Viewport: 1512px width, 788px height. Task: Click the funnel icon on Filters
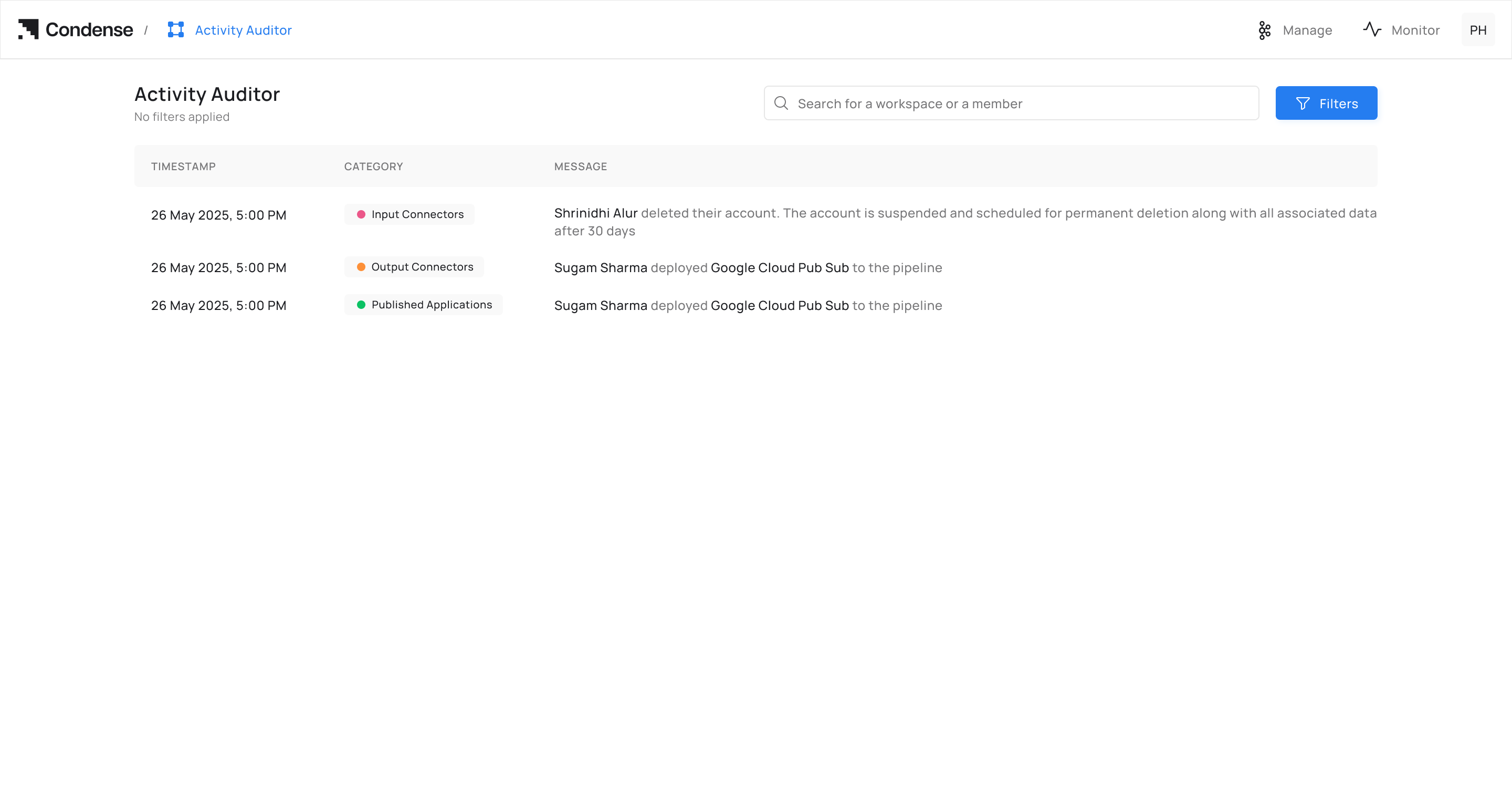1303,104
